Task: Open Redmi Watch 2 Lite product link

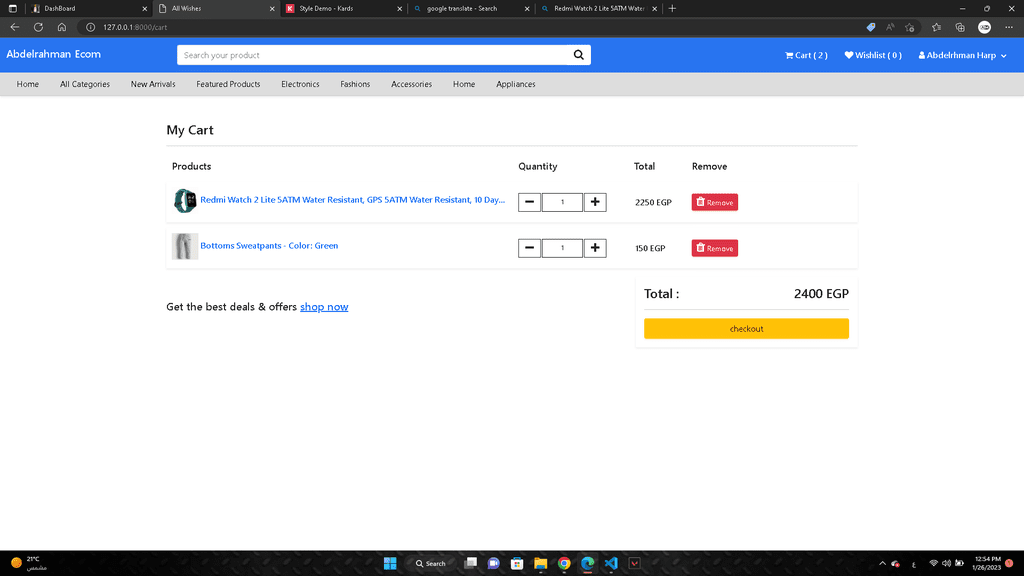Action: pyautogui.click(x=353, y=200)
